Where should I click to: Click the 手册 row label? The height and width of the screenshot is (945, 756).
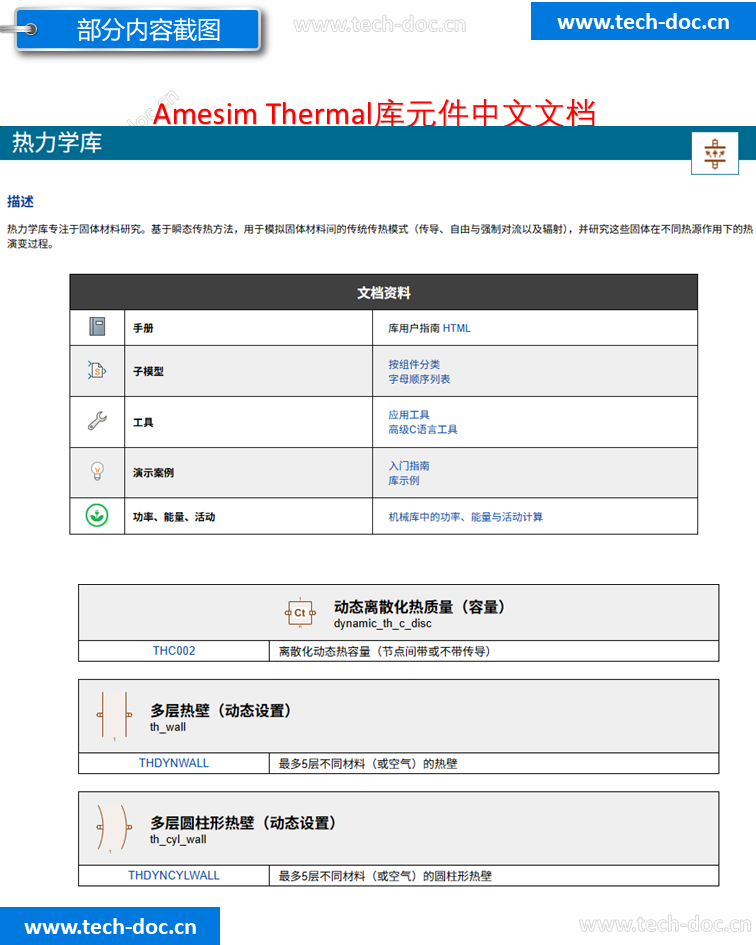(x=143, y=328)
